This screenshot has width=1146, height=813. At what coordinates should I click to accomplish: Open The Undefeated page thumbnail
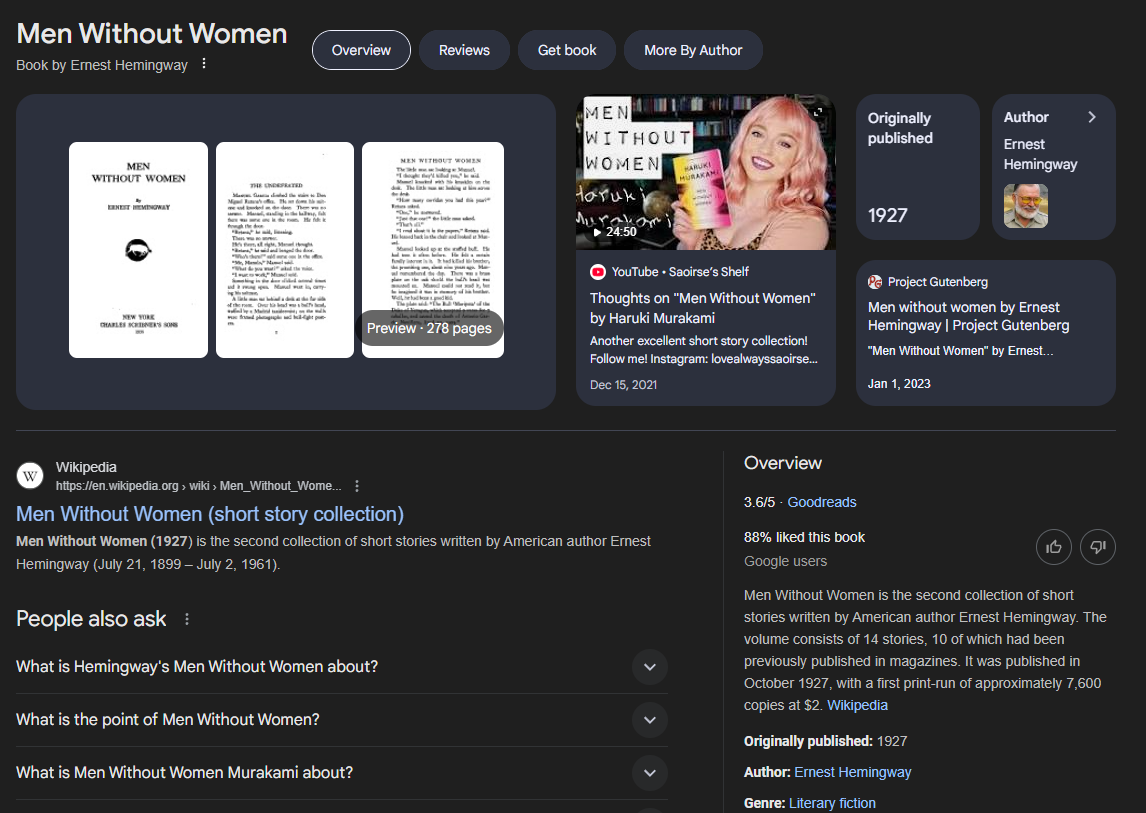pyautogui.click(x=285, y=250)
